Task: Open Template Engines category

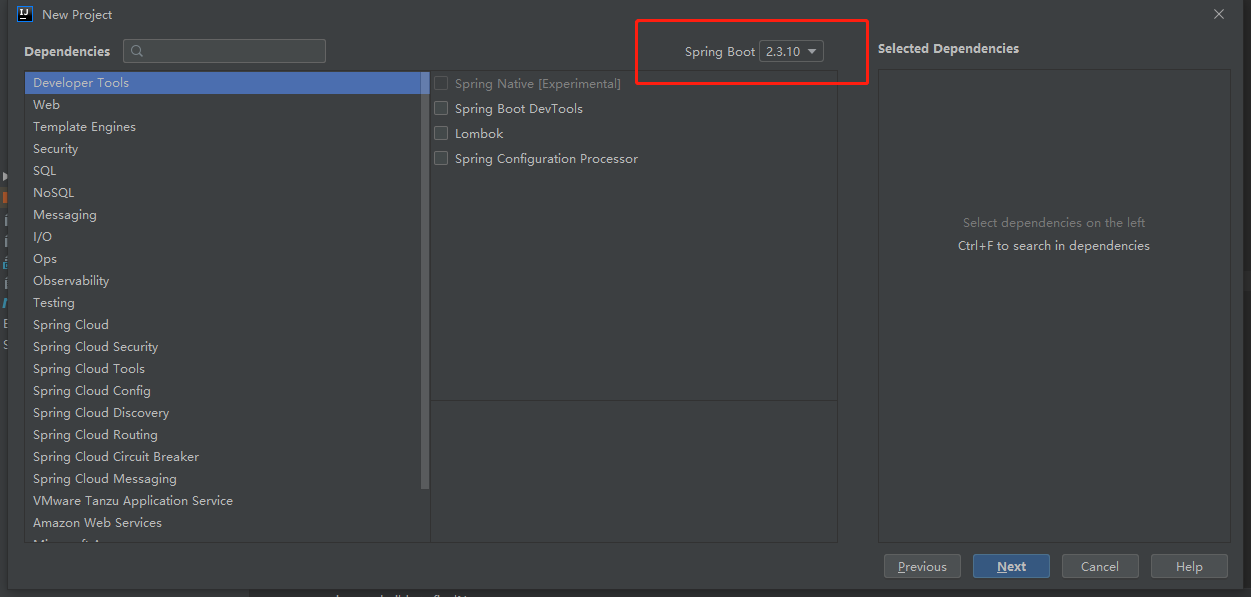Action: tap(223, 127)
